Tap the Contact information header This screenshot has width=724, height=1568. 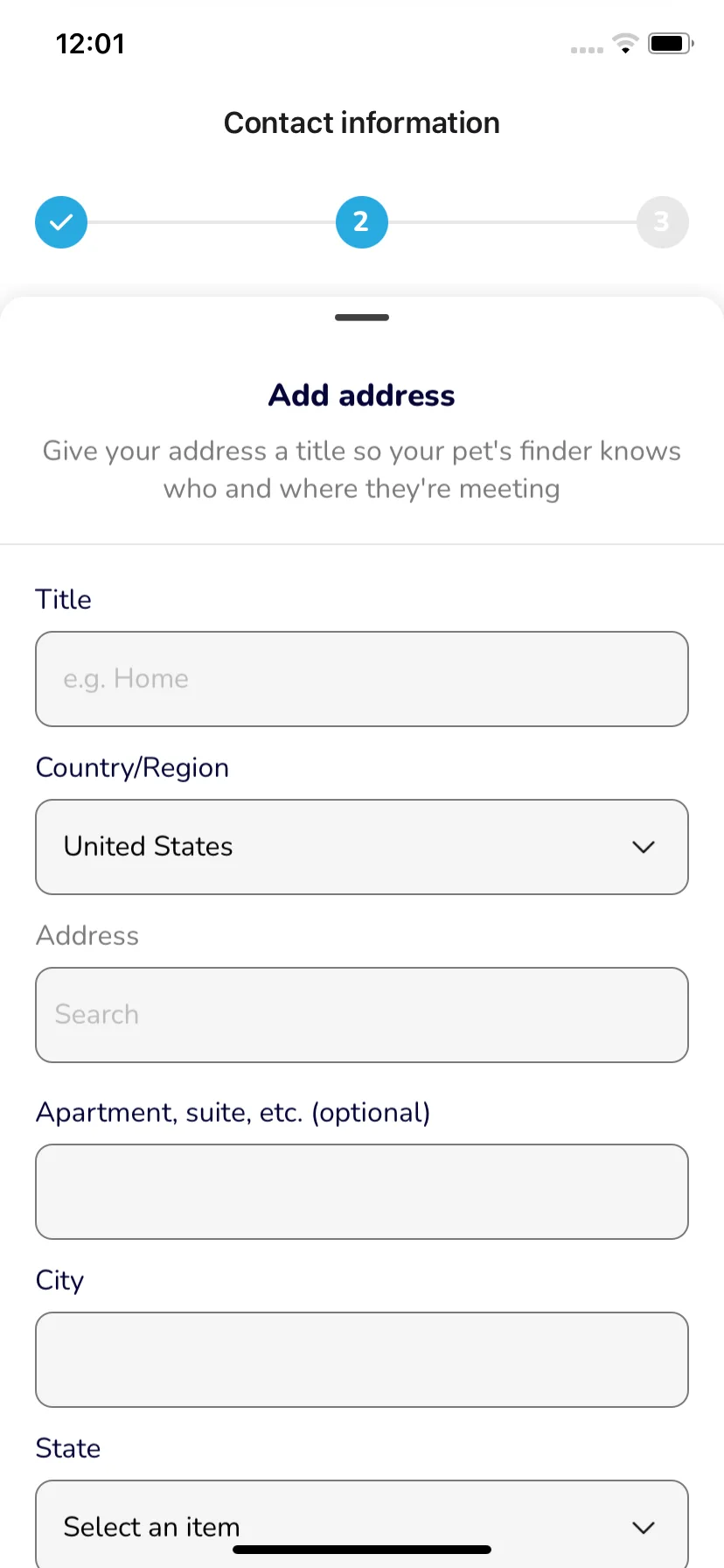[x=362, y=122]
